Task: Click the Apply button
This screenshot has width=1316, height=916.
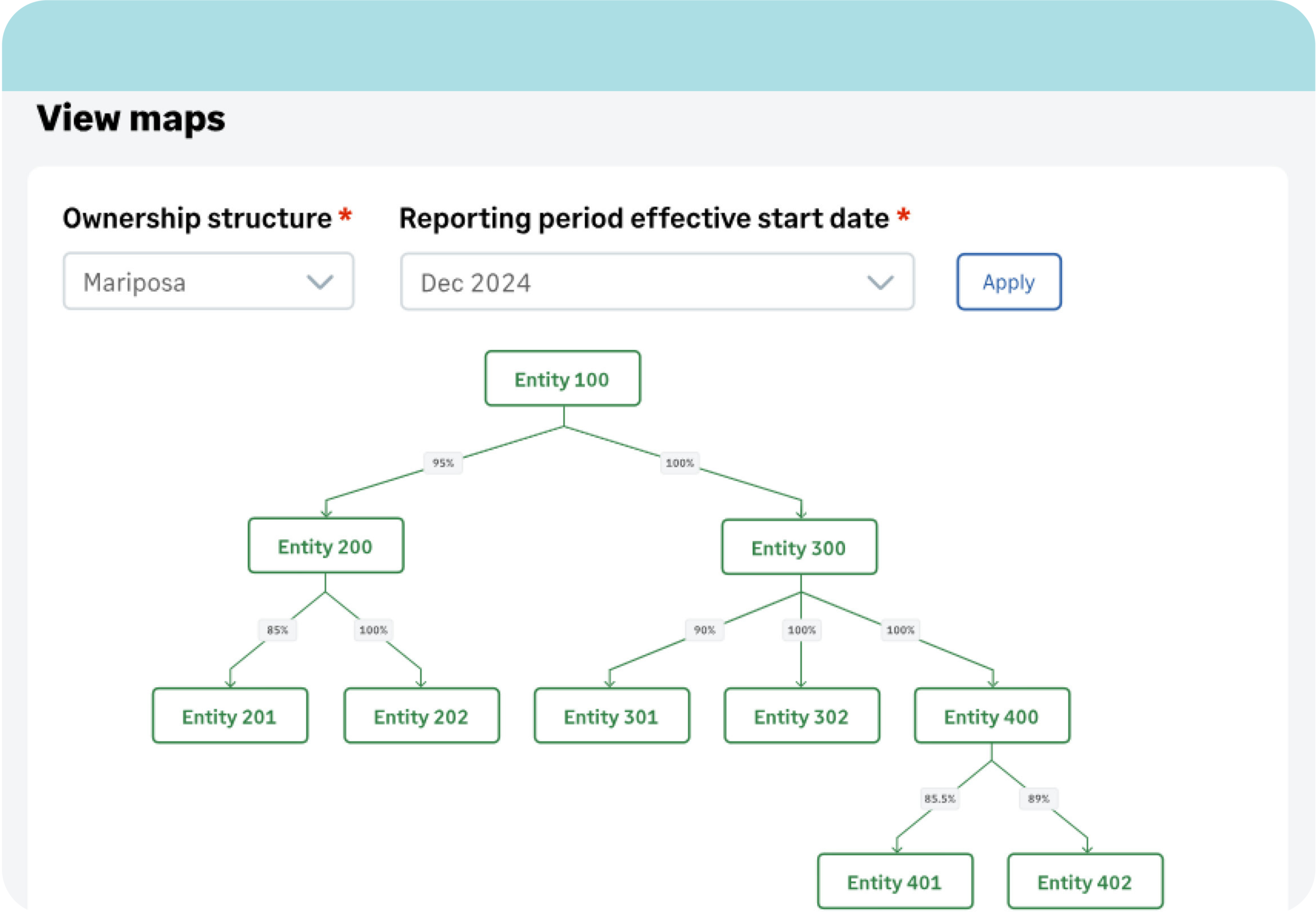Action: coord(1009,282)
